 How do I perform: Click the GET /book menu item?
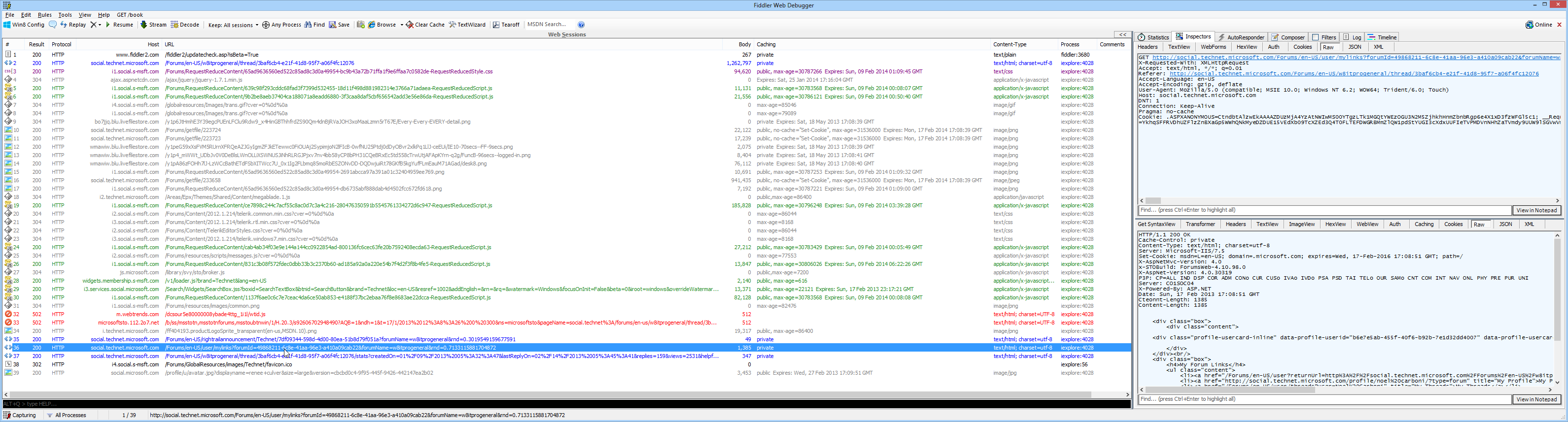(x=130, y=15)
